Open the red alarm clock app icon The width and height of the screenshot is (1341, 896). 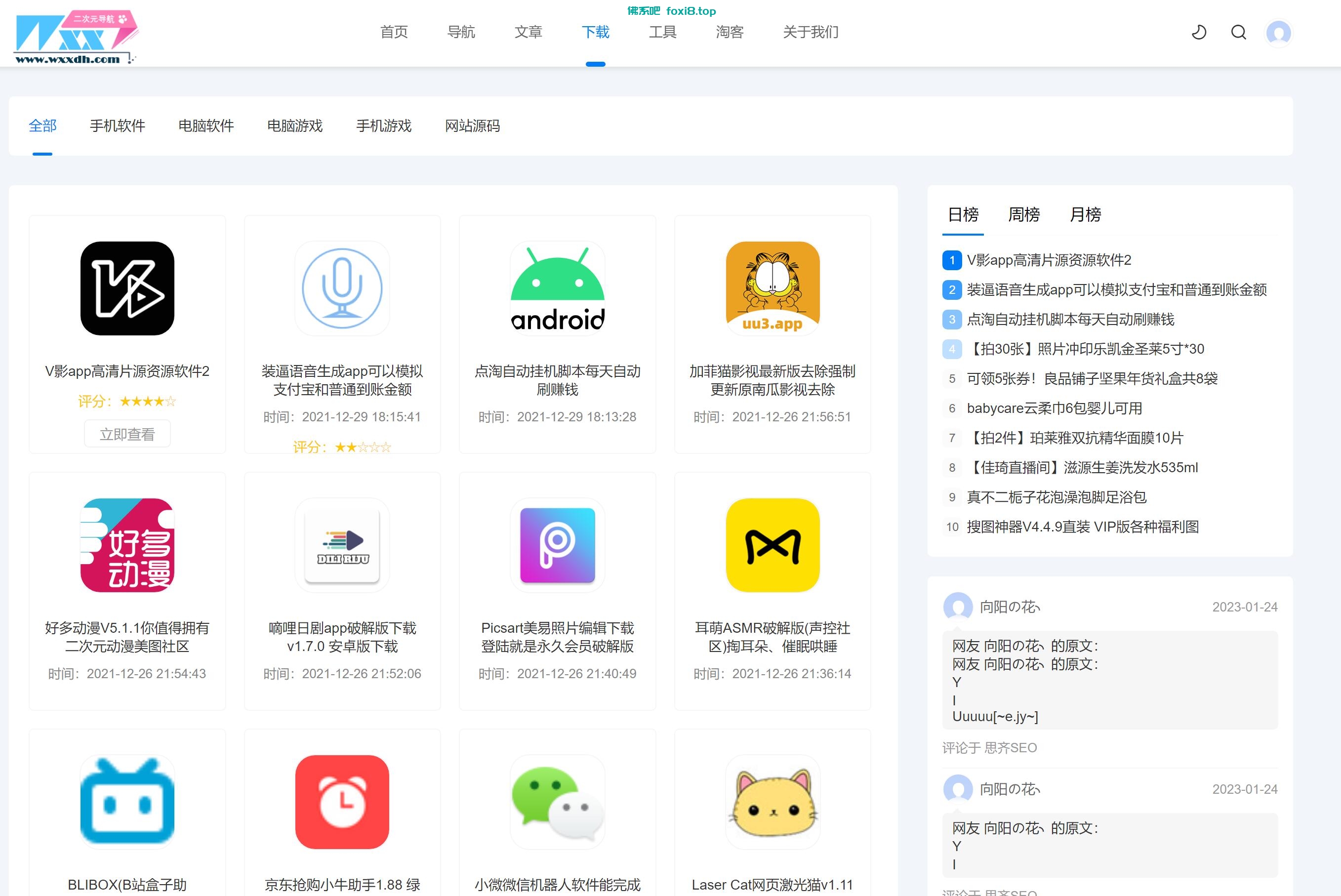coord(342,802)
